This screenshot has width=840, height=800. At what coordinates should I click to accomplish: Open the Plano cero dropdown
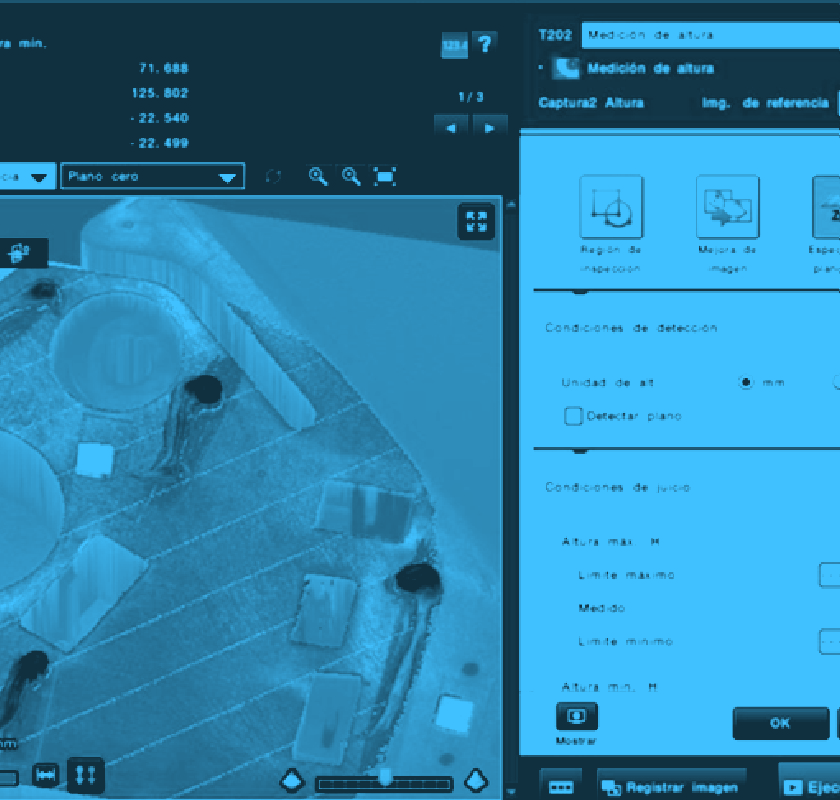pyautogui.click(x=152, y=177)
